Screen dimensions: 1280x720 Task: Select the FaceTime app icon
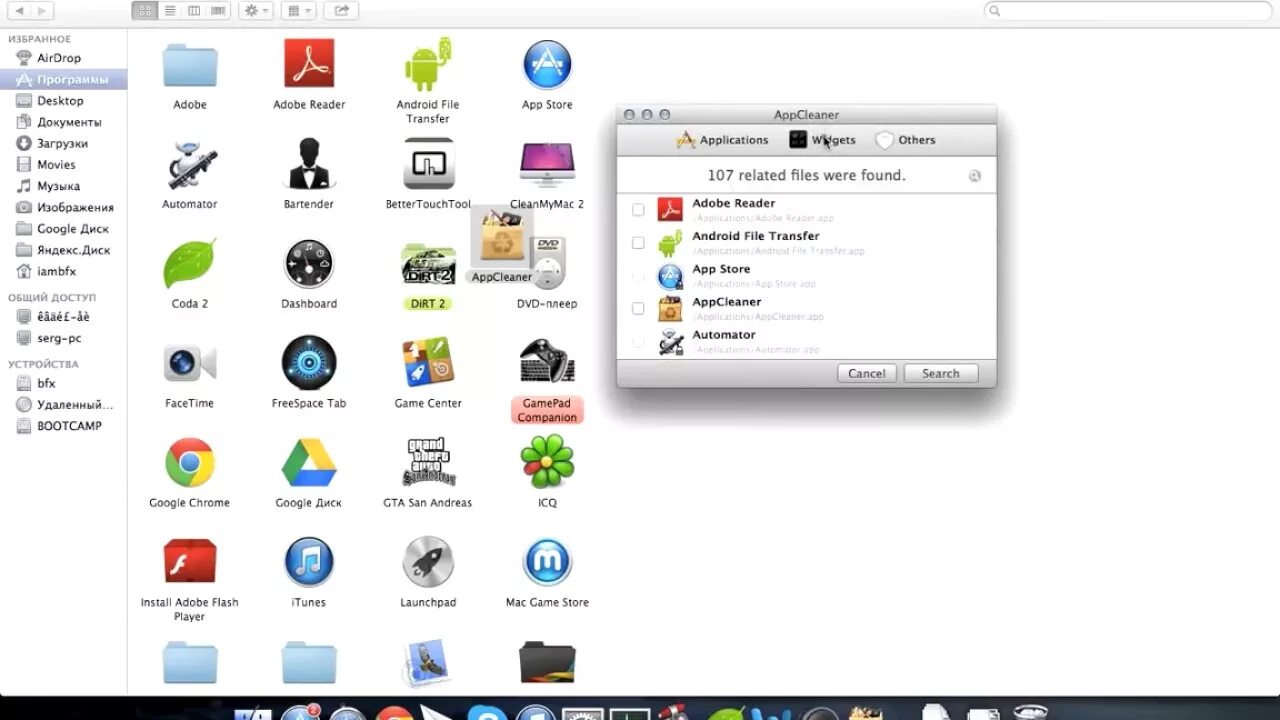(190, 364)
